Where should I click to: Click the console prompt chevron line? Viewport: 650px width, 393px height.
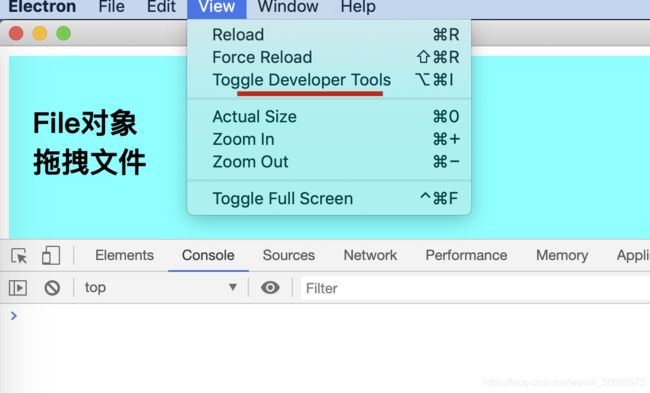coord(325,316)
